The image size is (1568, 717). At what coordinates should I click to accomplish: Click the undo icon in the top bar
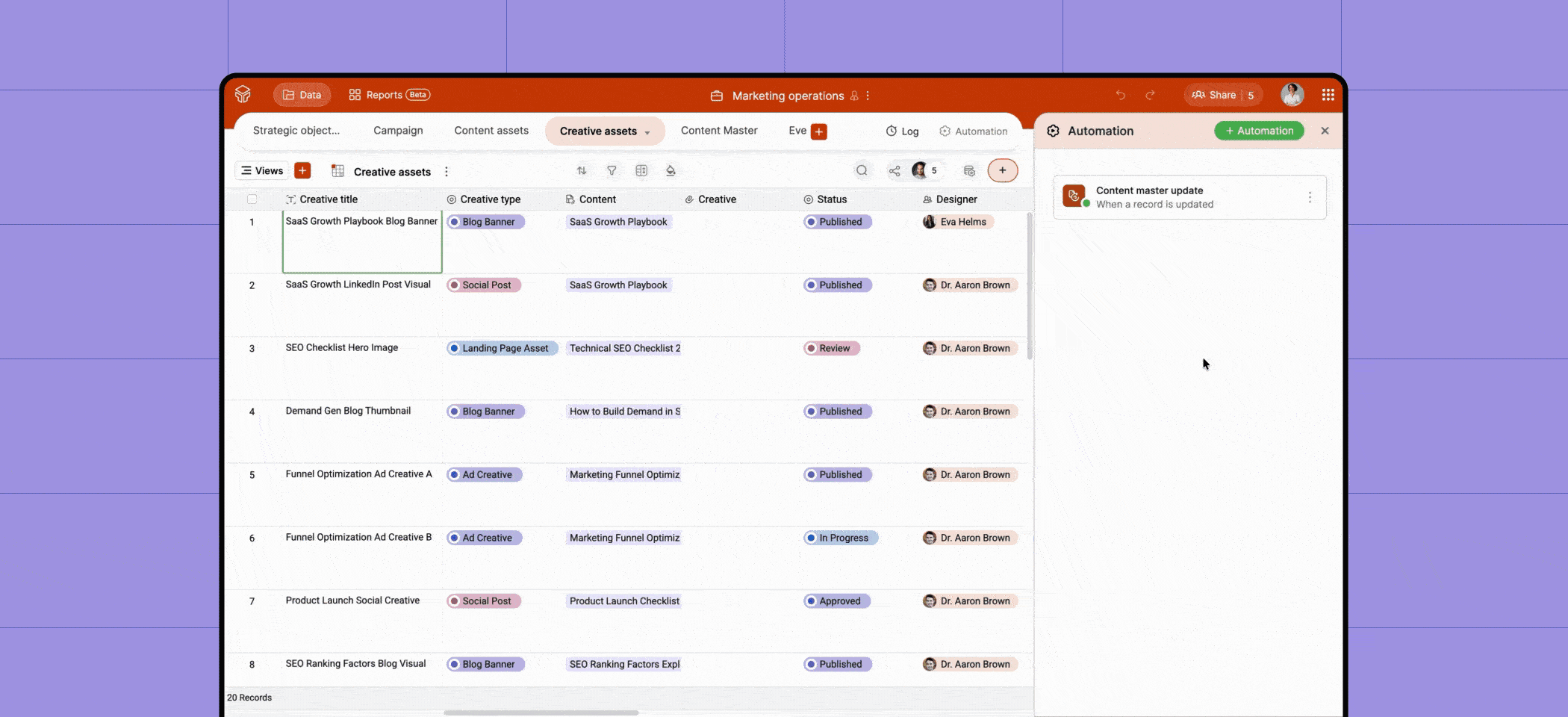click(x=1120, y=95)
